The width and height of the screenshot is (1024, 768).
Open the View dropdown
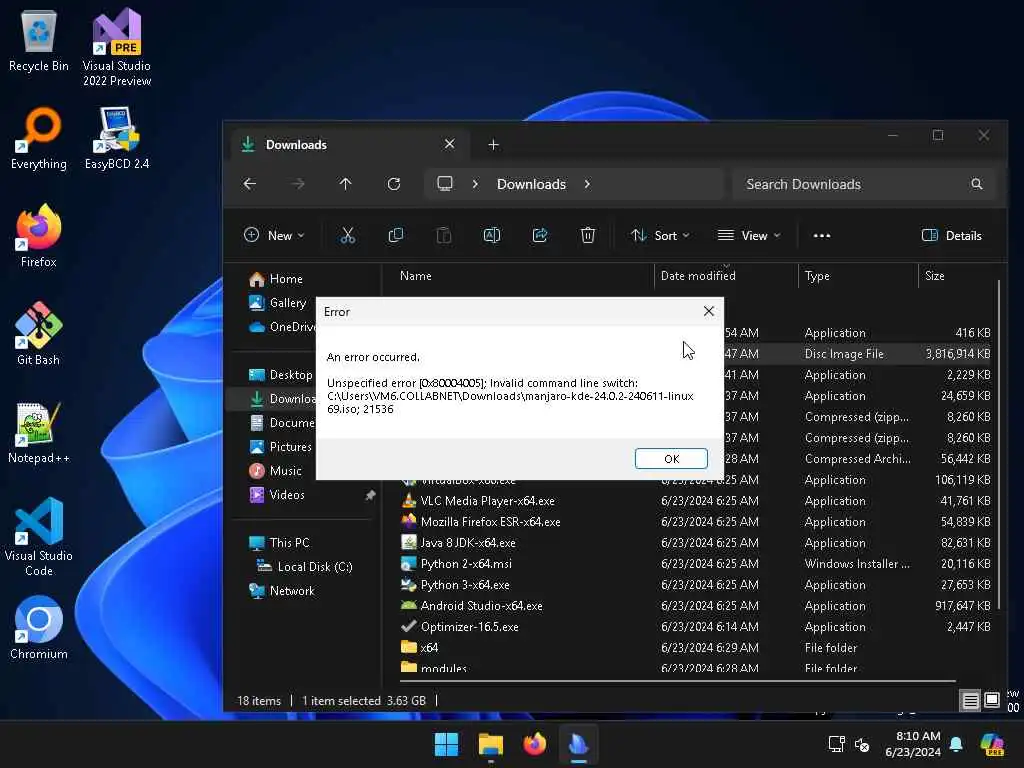tap(749, 235)
